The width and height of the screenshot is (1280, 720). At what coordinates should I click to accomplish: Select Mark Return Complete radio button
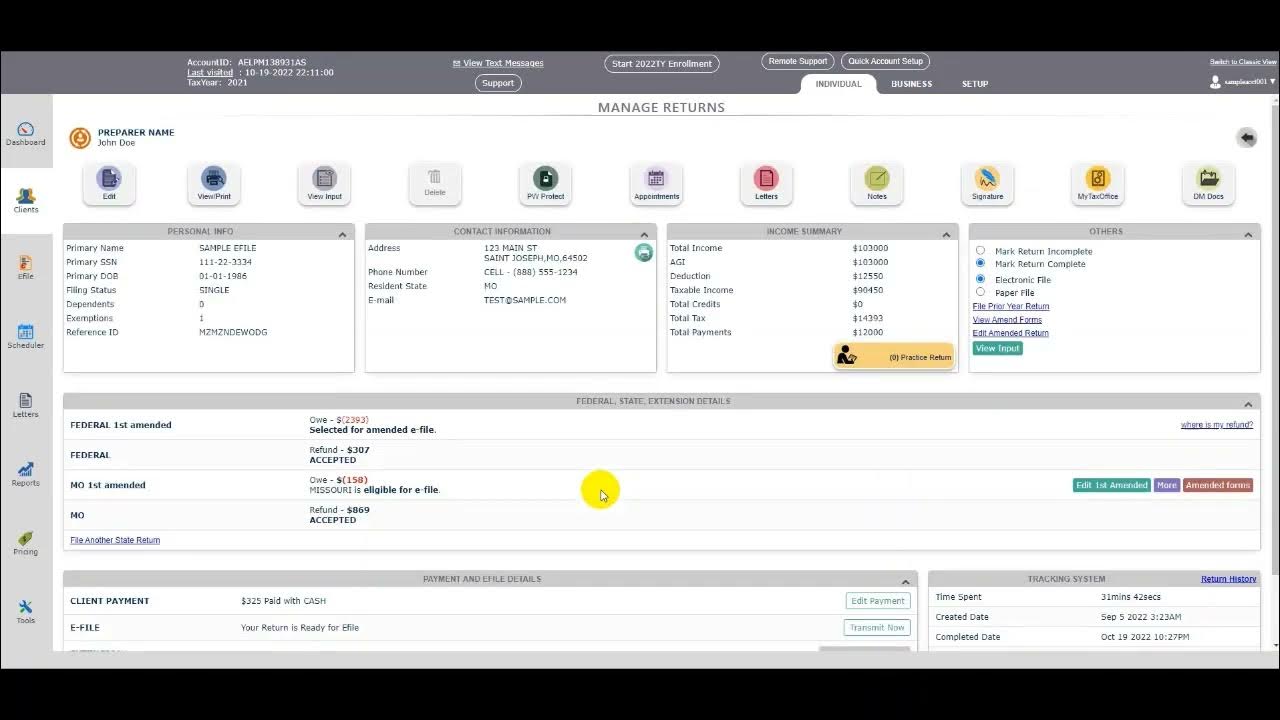980,263
